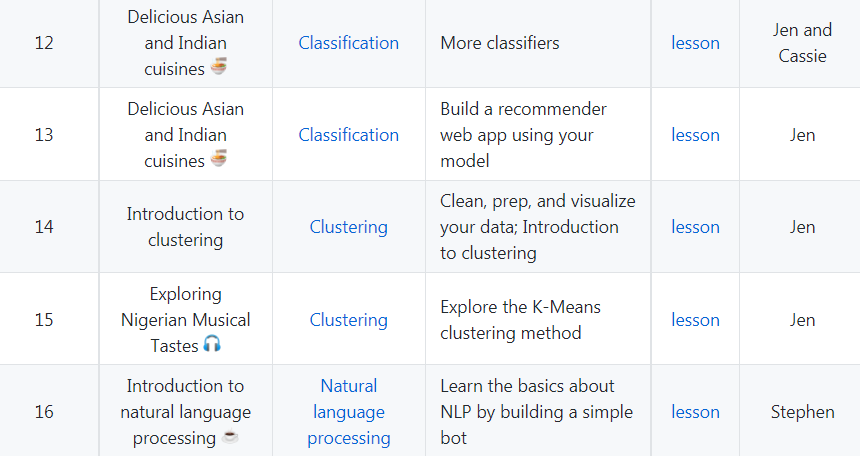Open the Clustering link in row 14
Screen dimensions: 860x456
tap(348, 227)
